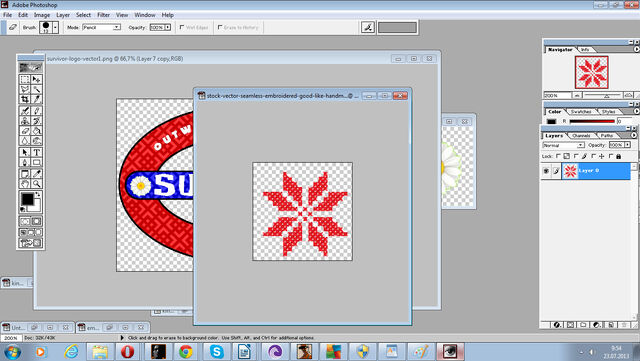Screen dimensions: 640x361
Task: Open the Filter menu
Action: (103, 15)
